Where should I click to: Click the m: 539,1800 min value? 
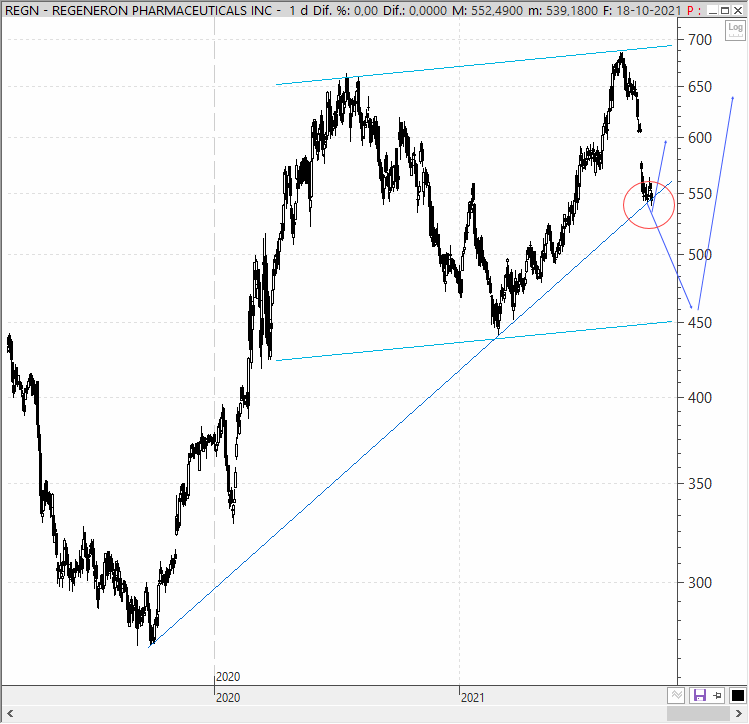point(563,10)
